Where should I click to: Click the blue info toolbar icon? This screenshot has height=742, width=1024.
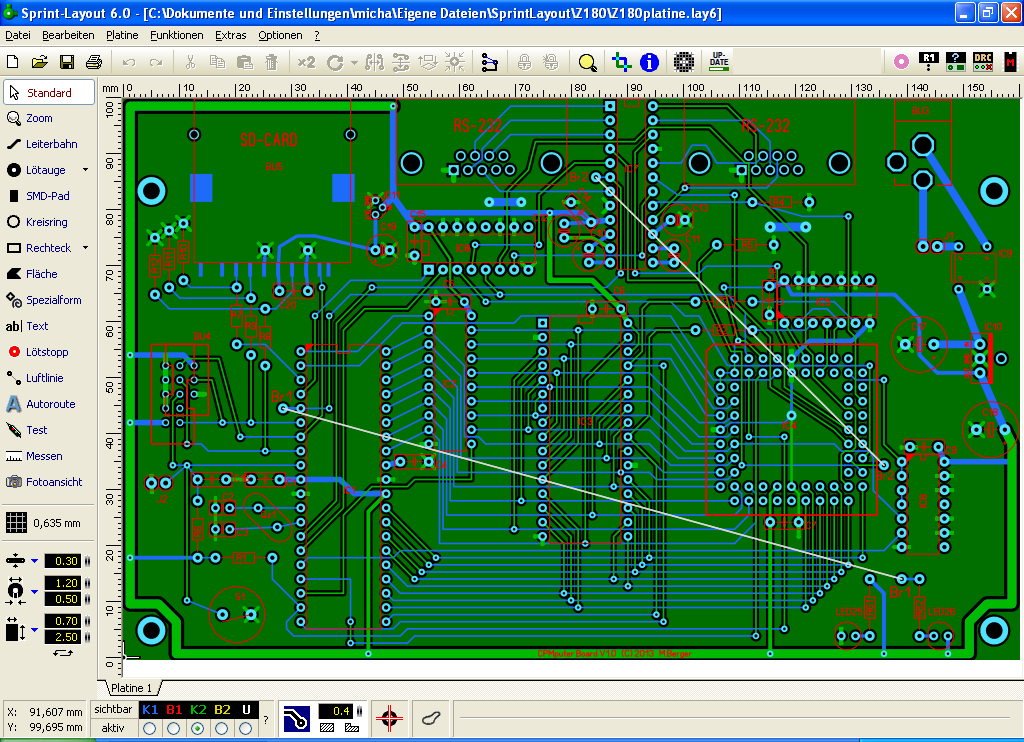[649, 62]
